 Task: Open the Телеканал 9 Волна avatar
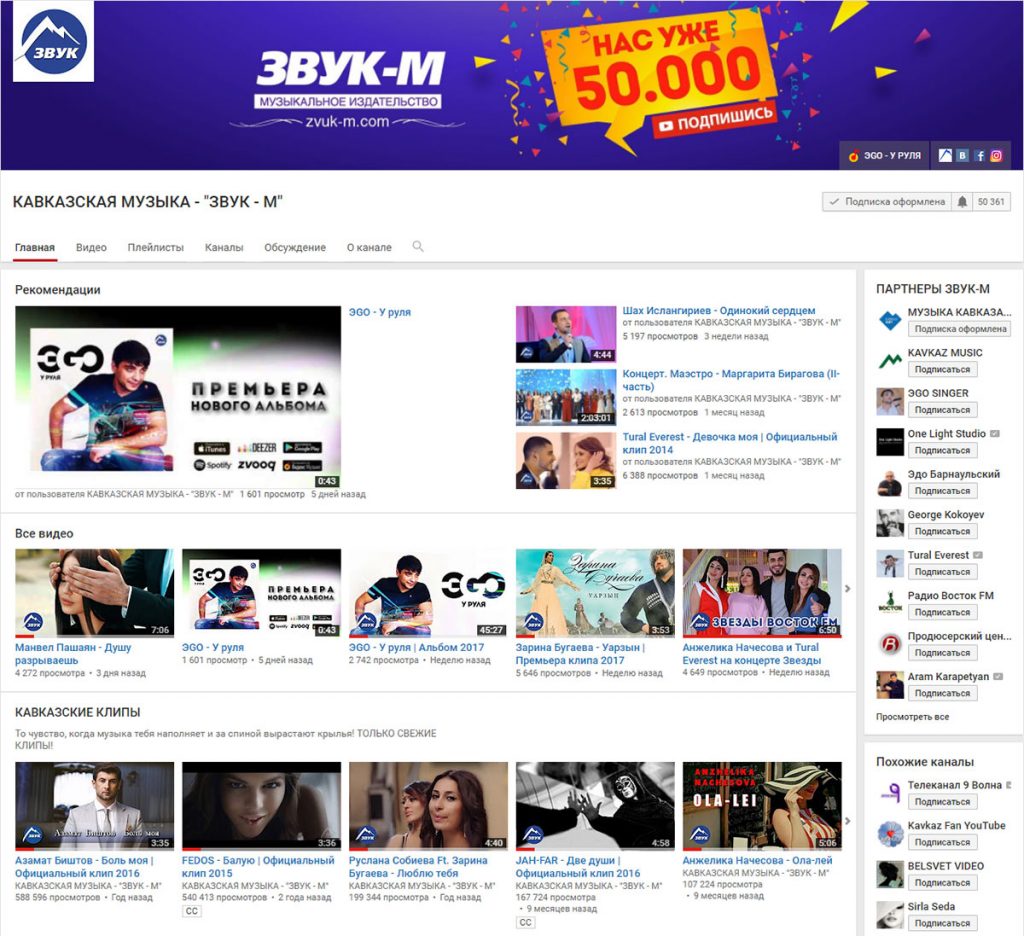coord(890,793)
